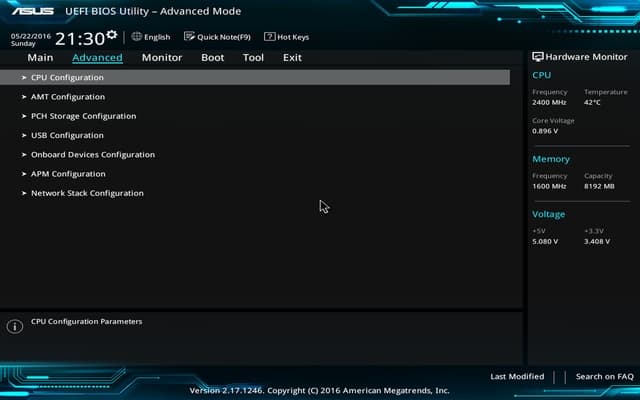
Task: Click the CPU heading in Hardware Monitor
Action: pyautogui.click(x=542, y=75)
